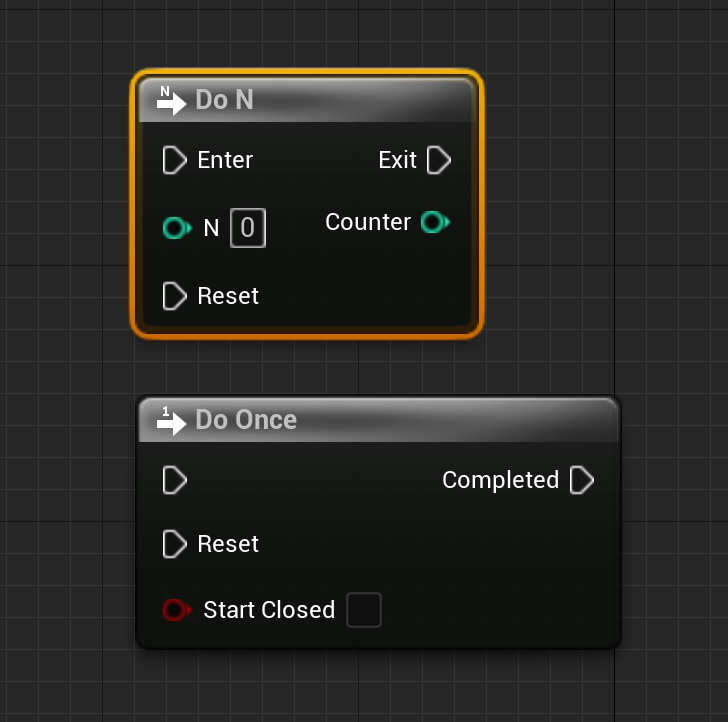The image size is (728, 722).
Task: Click the red Start Closed boolean pin
Action: (177, 610)
